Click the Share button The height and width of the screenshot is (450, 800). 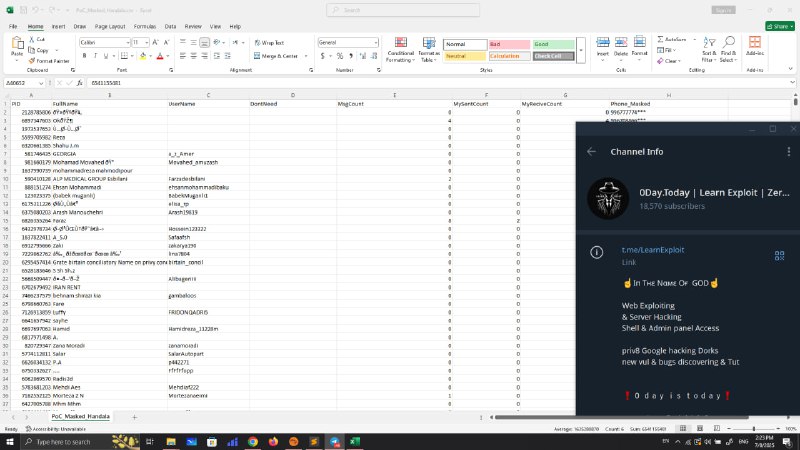(x=780, y=26)
